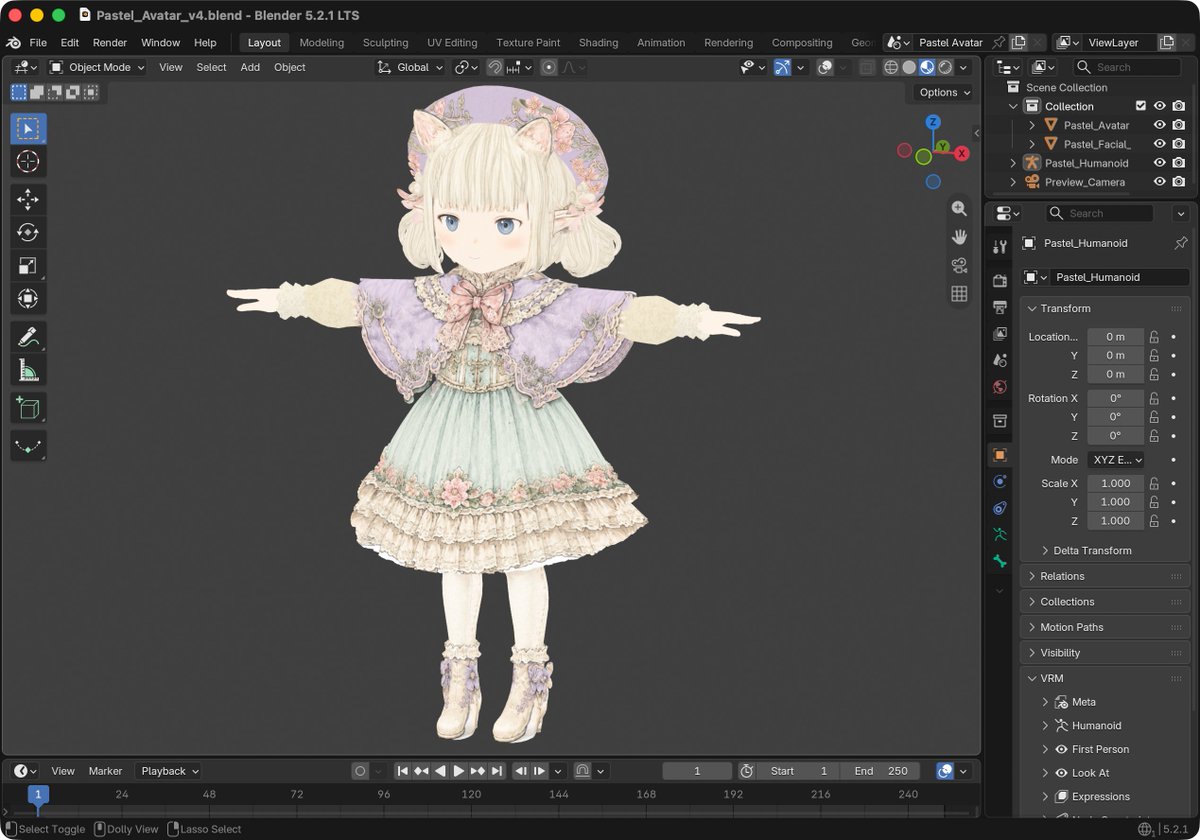Click the Options button in the viewport
This screenshot has height=840, width=1200.
pos(942,92)
